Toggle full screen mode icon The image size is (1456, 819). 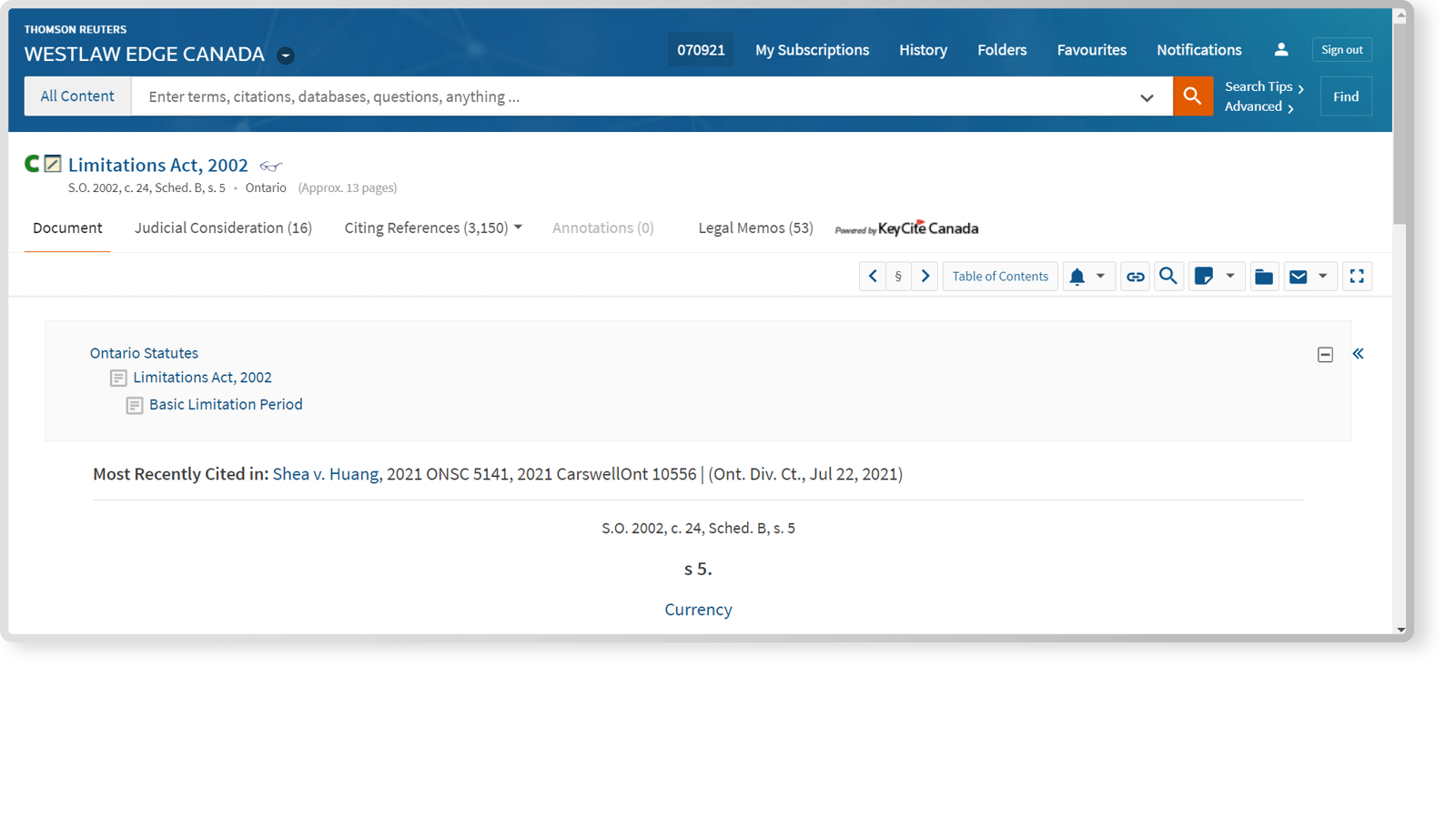point(1357,276)
